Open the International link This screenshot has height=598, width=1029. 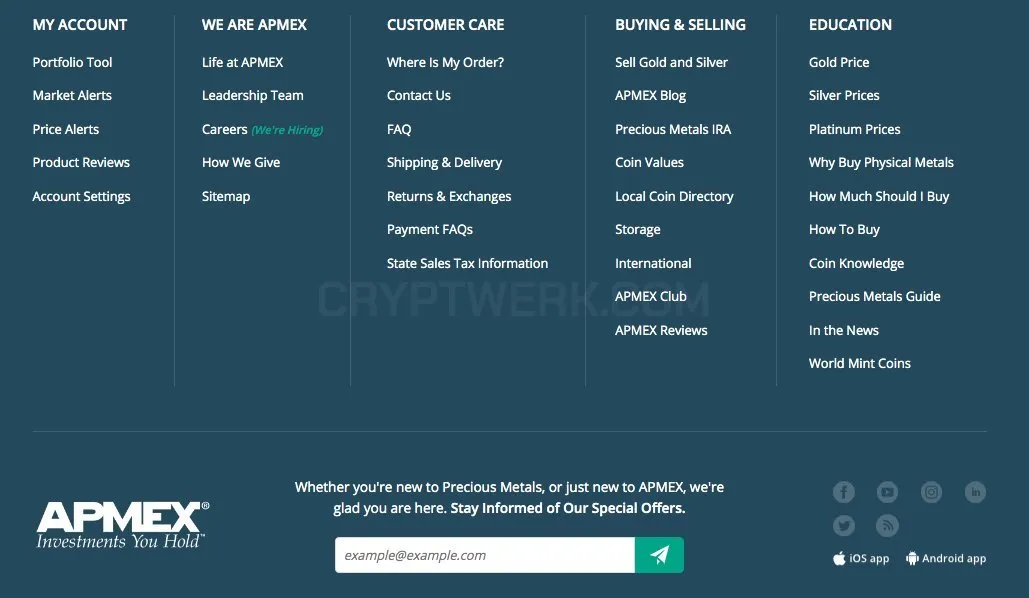[x=653, y=263]
